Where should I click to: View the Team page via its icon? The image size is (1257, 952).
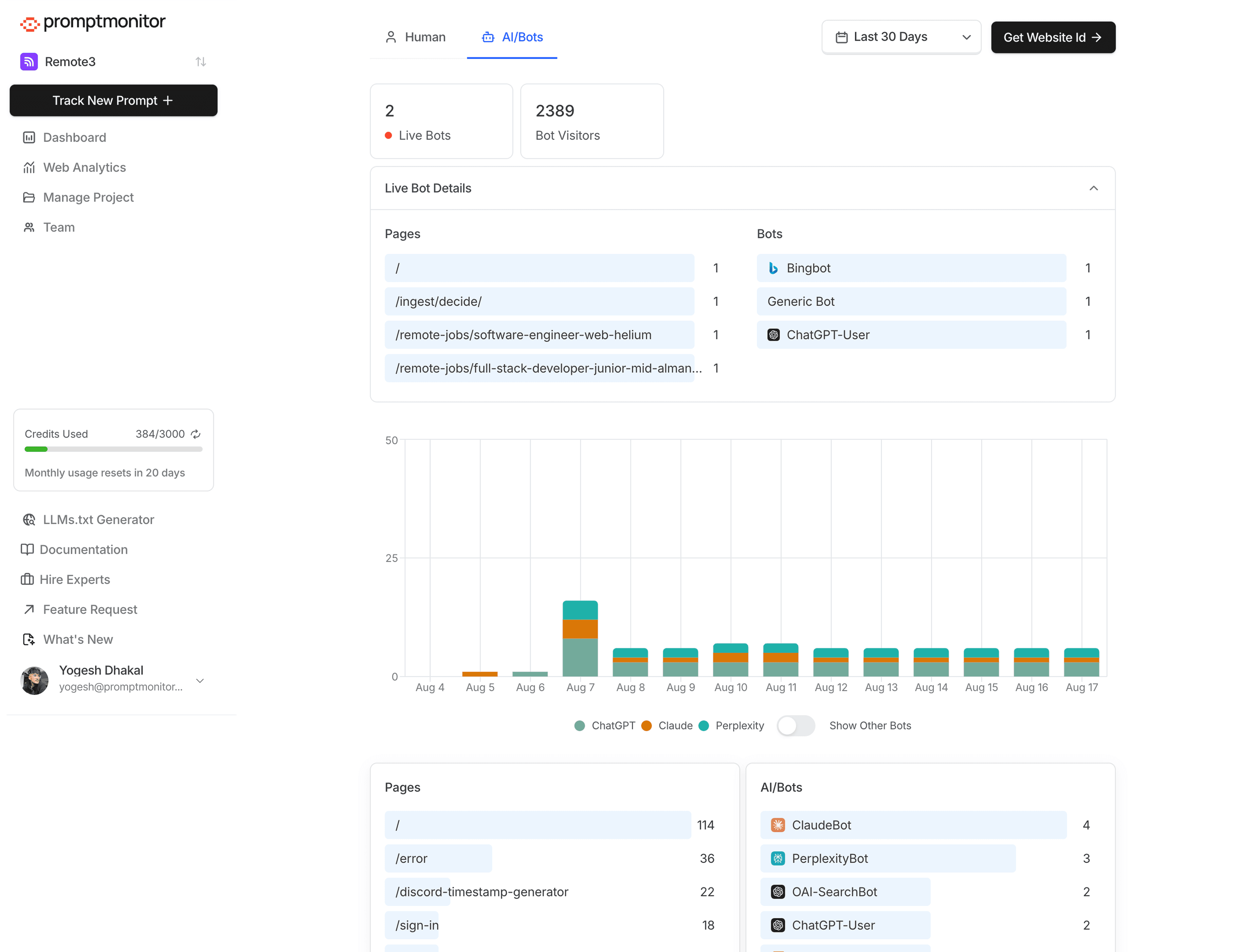tap(29, 227)
